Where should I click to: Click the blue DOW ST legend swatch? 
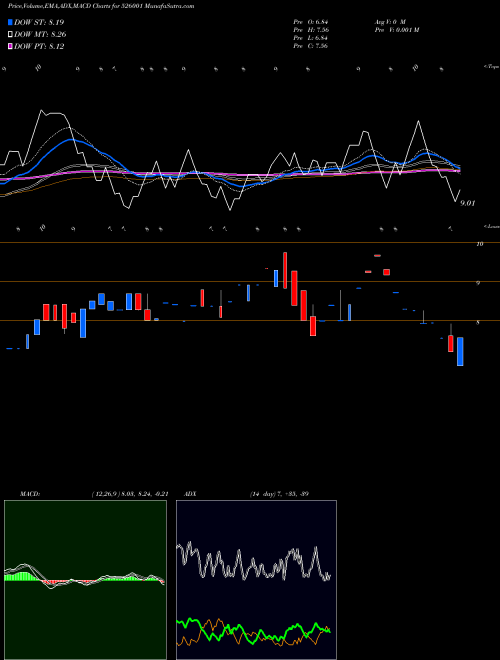10,22
